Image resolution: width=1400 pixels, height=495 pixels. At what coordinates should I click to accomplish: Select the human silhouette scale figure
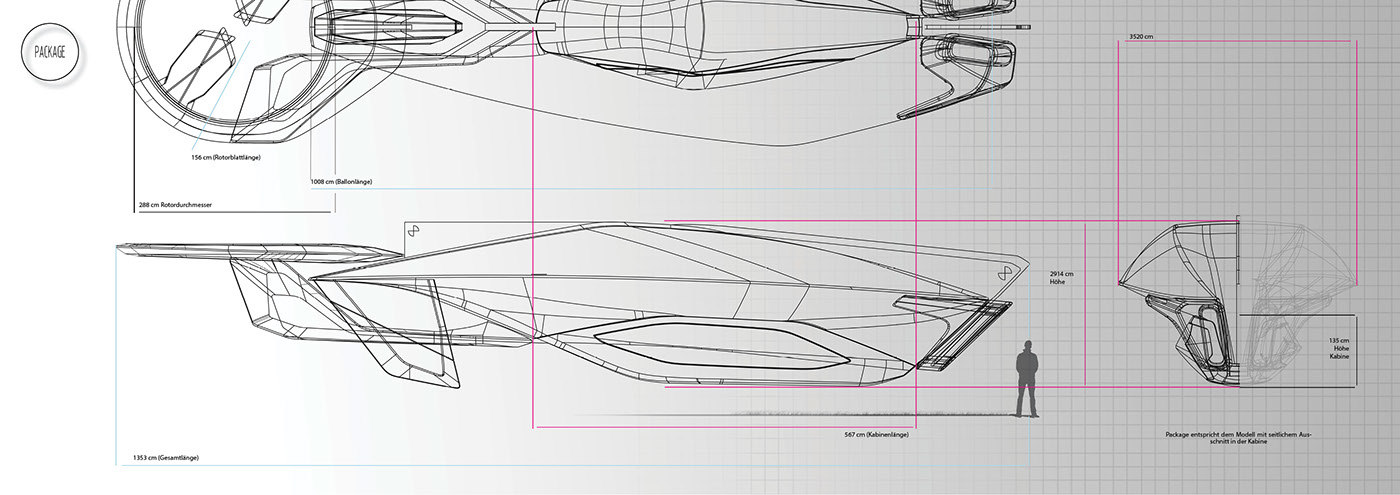click(1026, 379)
